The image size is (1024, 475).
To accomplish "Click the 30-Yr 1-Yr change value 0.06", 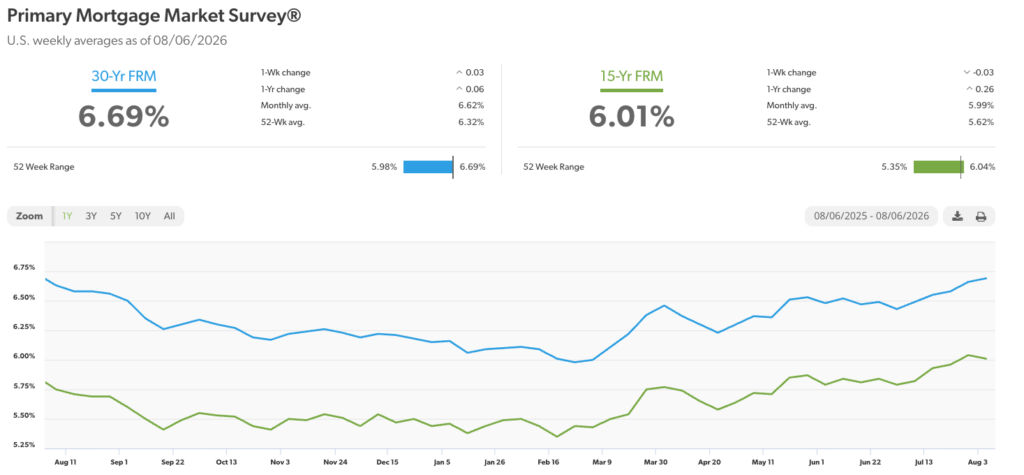I will tap(475, 90).
